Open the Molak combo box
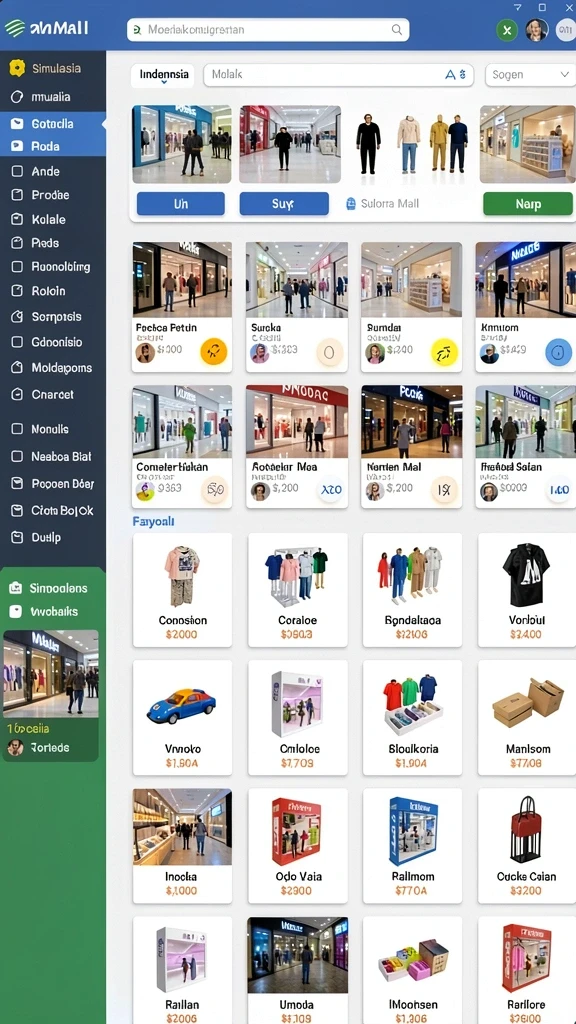This screenshot has width=576, height=1024. [338, 74]
